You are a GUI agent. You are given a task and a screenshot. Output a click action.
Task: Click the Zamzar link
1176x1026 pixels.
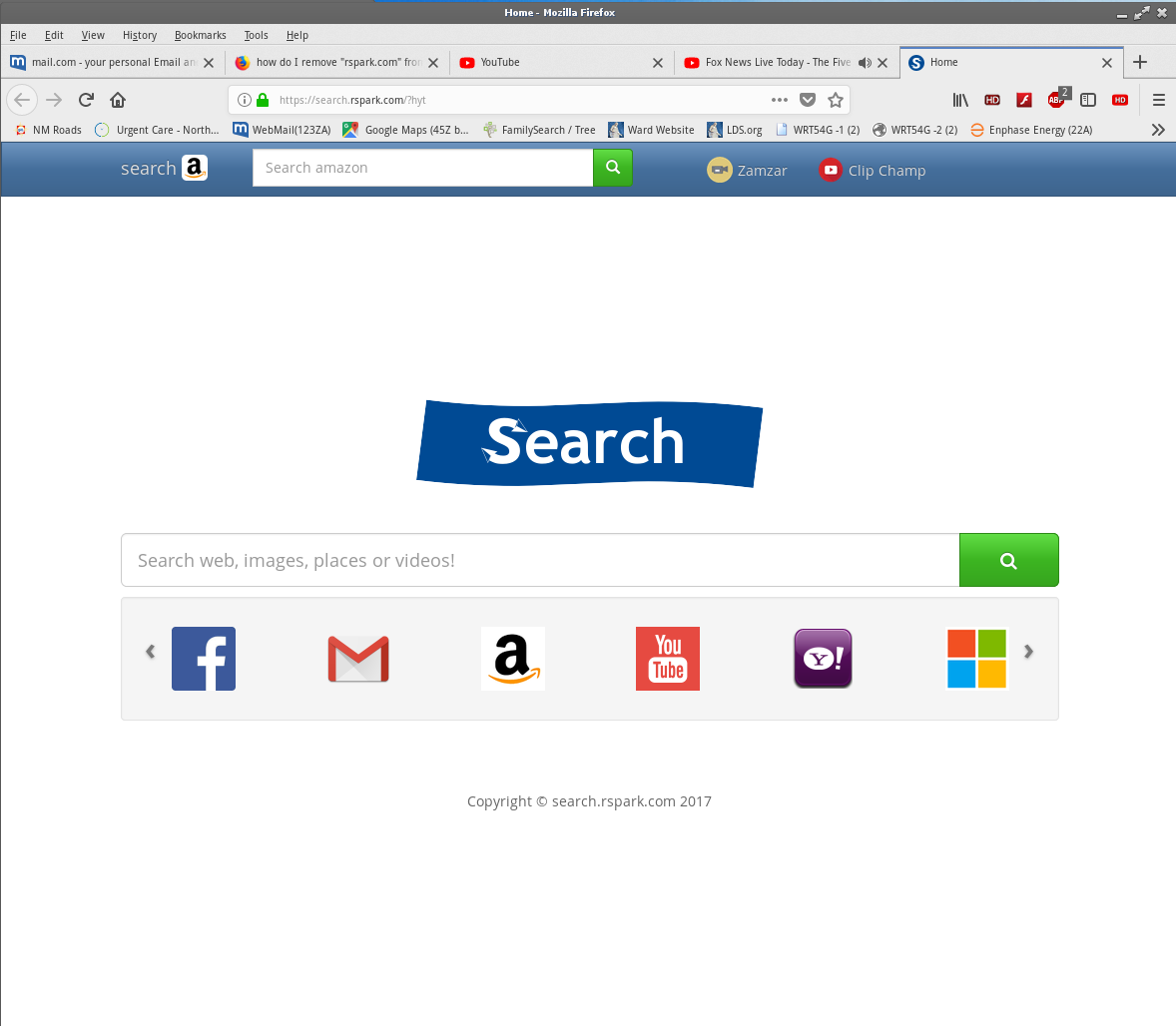click(747, 171)
